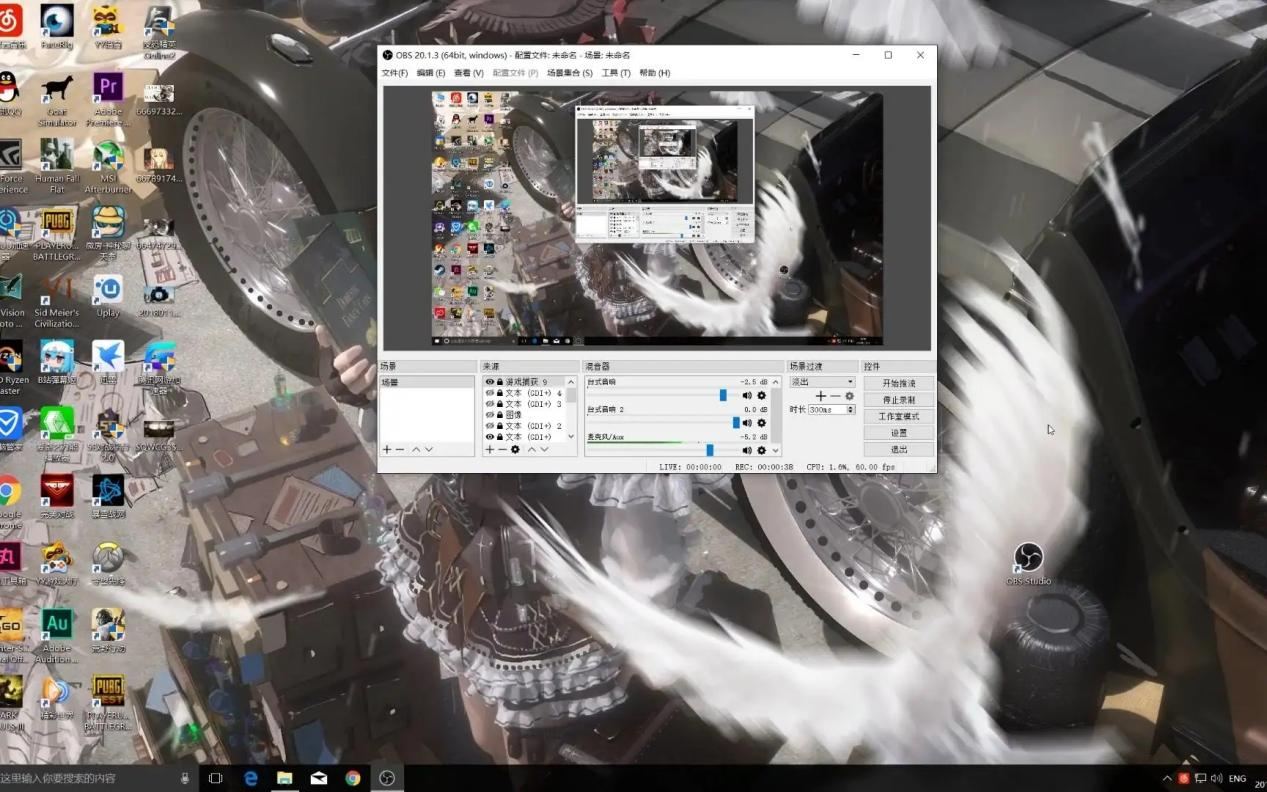Move the selected source up with arrow icon
This screenshot has height=792, width=1267.
coord(531,450)
